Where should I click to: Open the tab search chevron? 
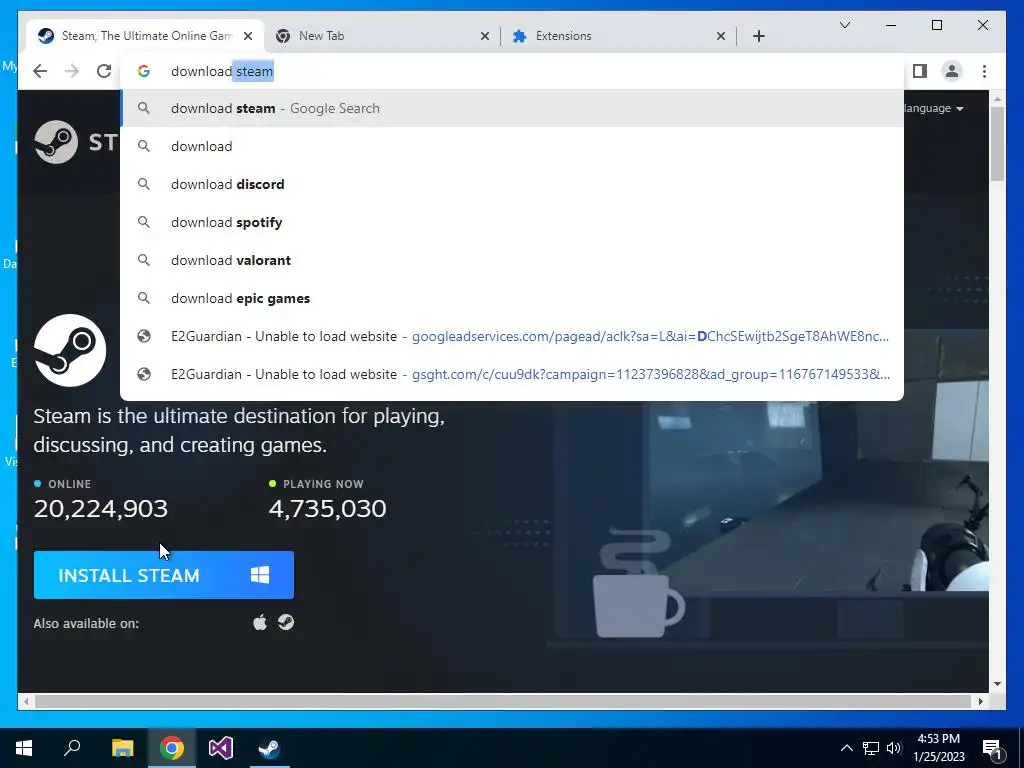(x=844, y=25)
